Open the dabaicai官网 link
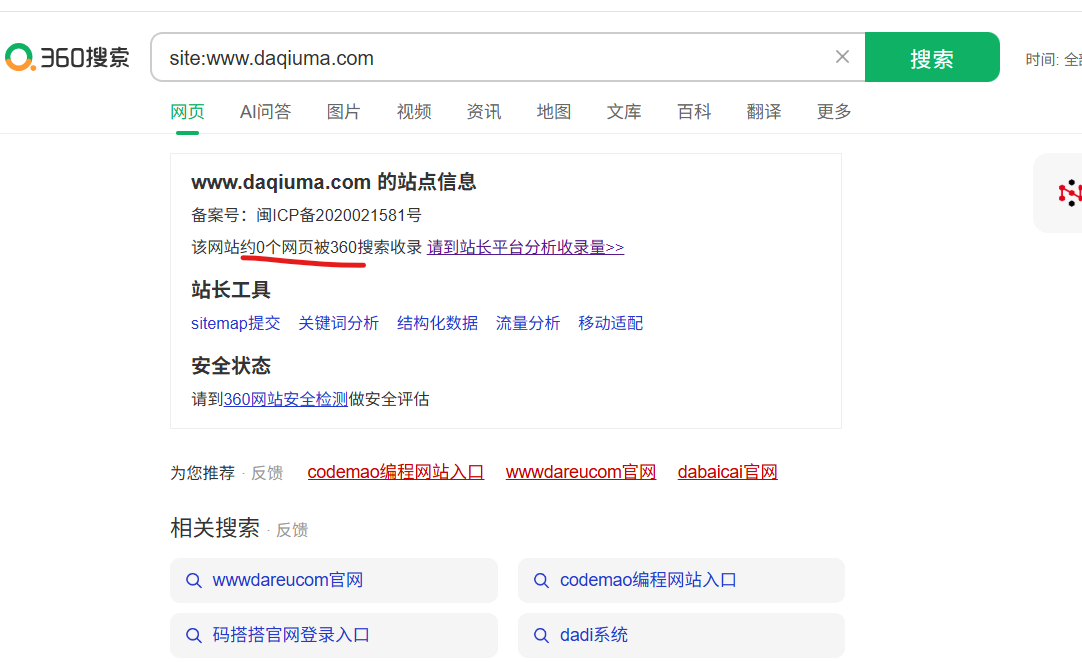The image size is (1082, 662). point(727,472)
